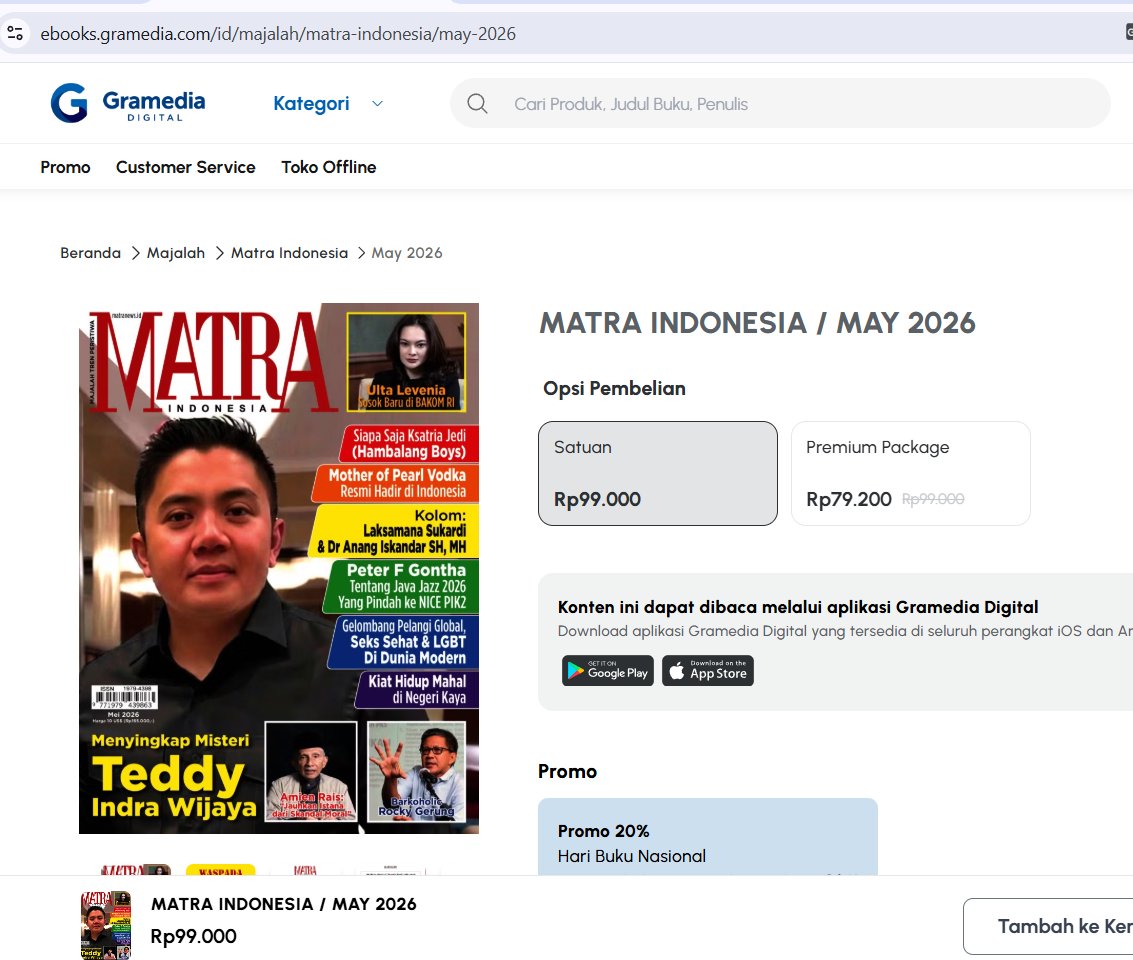This screenshot has width=1133, height=960.
Task: Open Toko Offline menu item
Action: (x=329, y=167)
